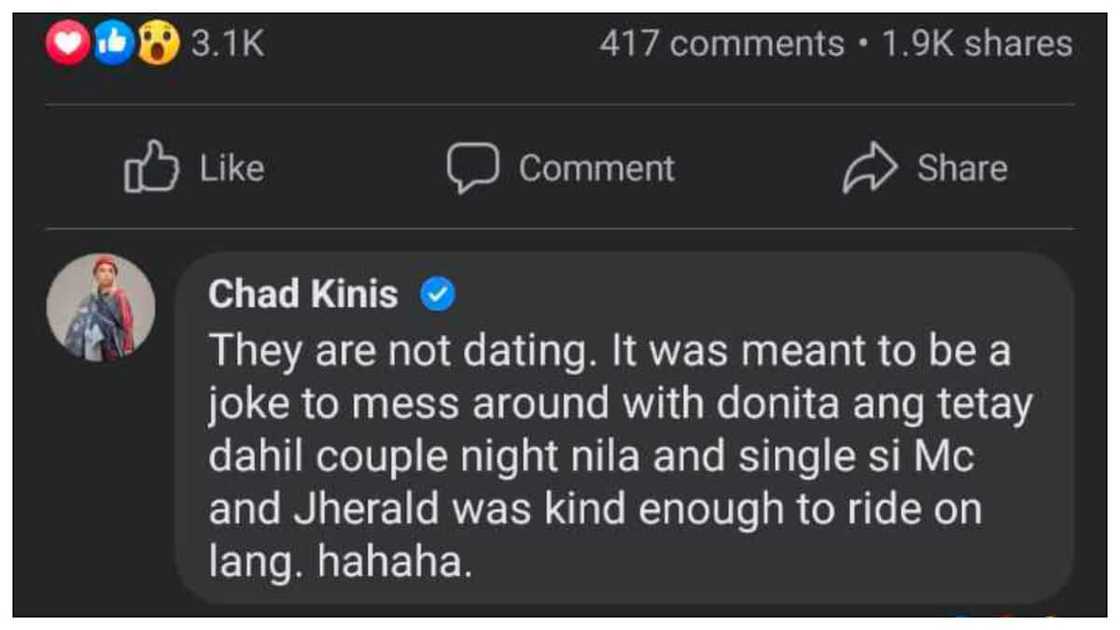Click the blue thumbs-up reaction icon
The height and width of the screenshot is (630, 1120).
[113, 44]
